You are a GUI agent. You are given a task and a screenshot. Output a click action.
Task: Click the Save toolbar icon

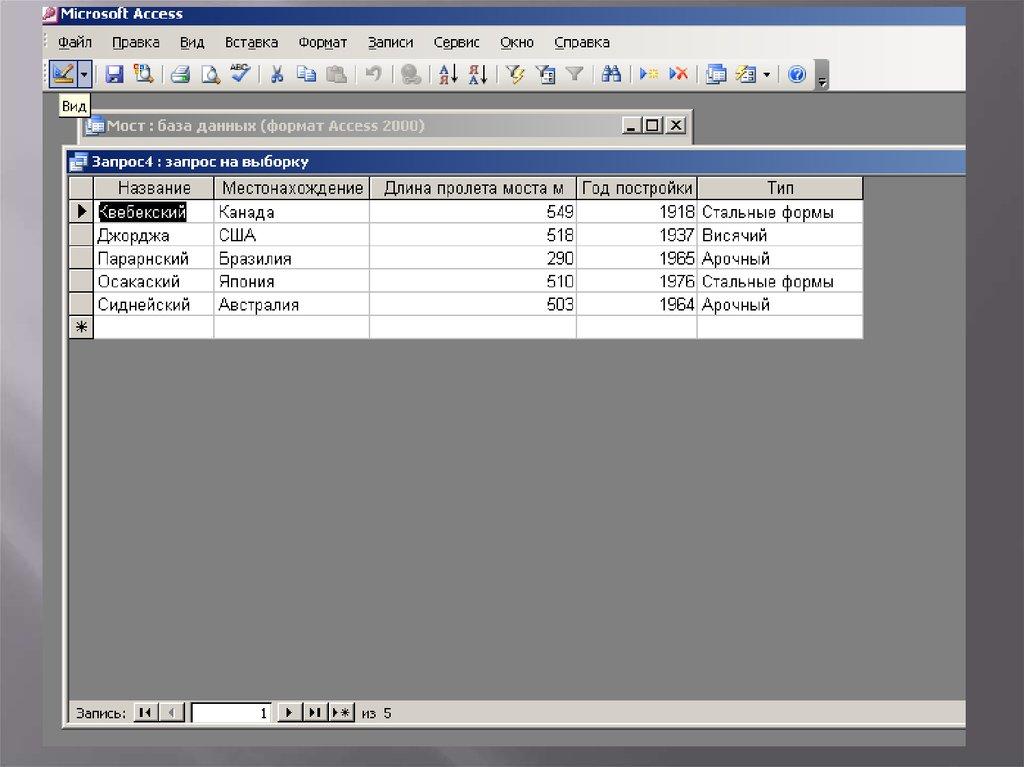point(114,74)
